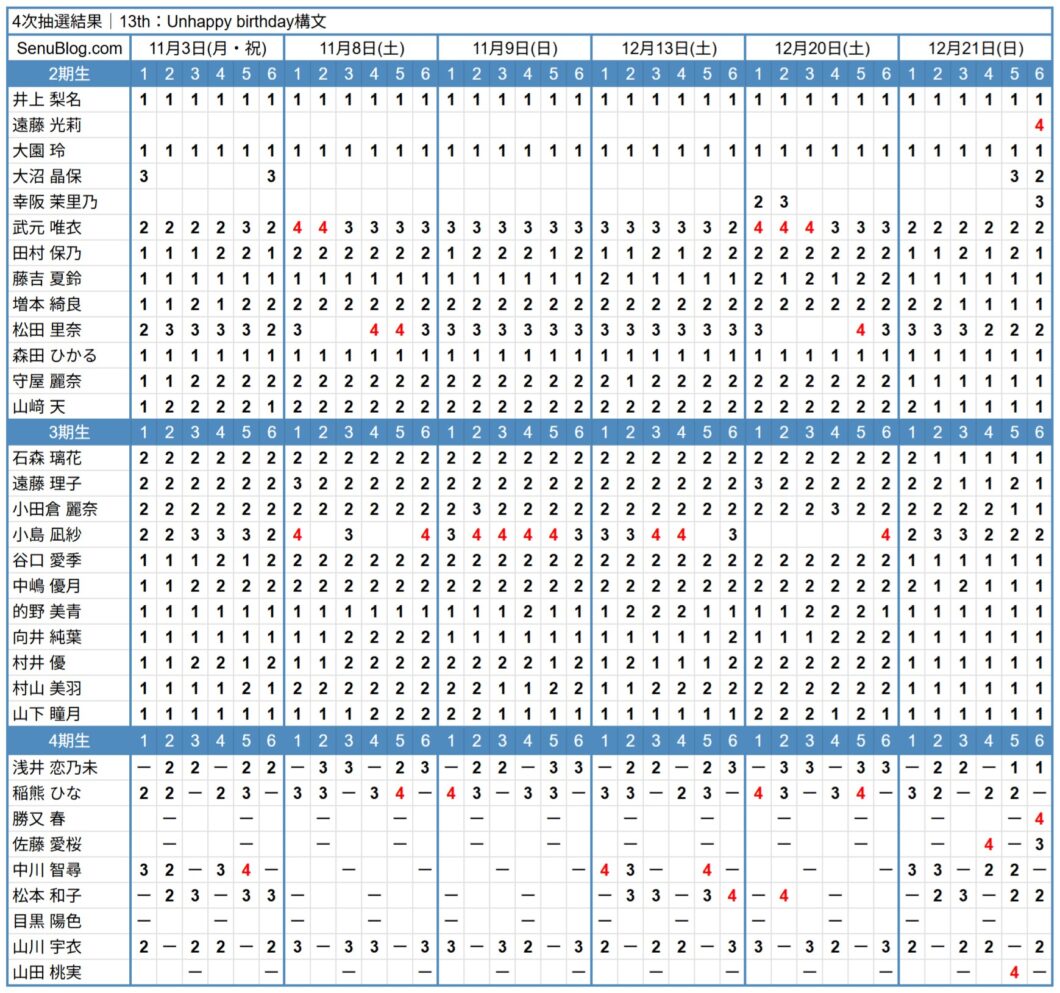Screen dimensions: 1060x993
Task: Select the 11月3日(月・祝) date header
Action: tap(207, 48)
